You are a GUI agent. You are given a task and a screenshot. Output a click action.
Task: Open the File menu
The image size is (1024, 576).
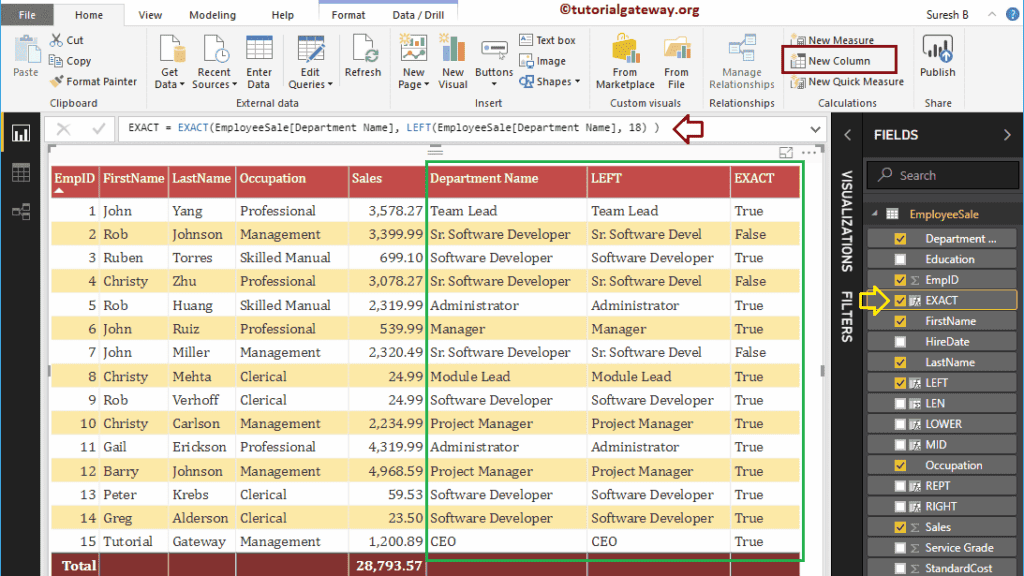27,15
